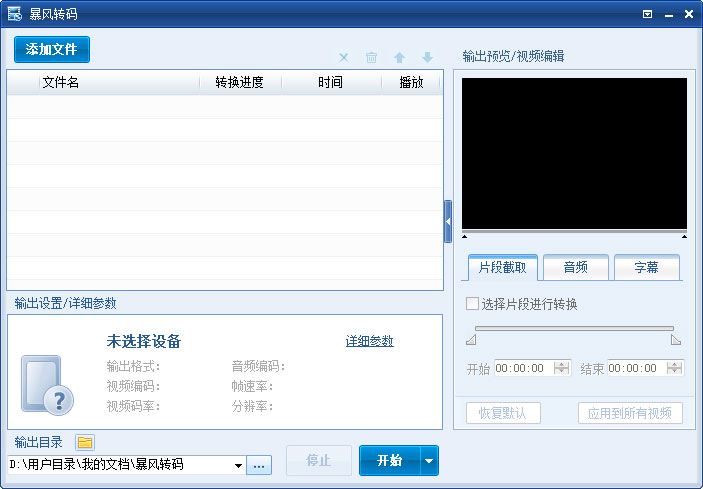Click the clip range slider track
The height and width of the screenshot is (489, 703).
[574, 328]
